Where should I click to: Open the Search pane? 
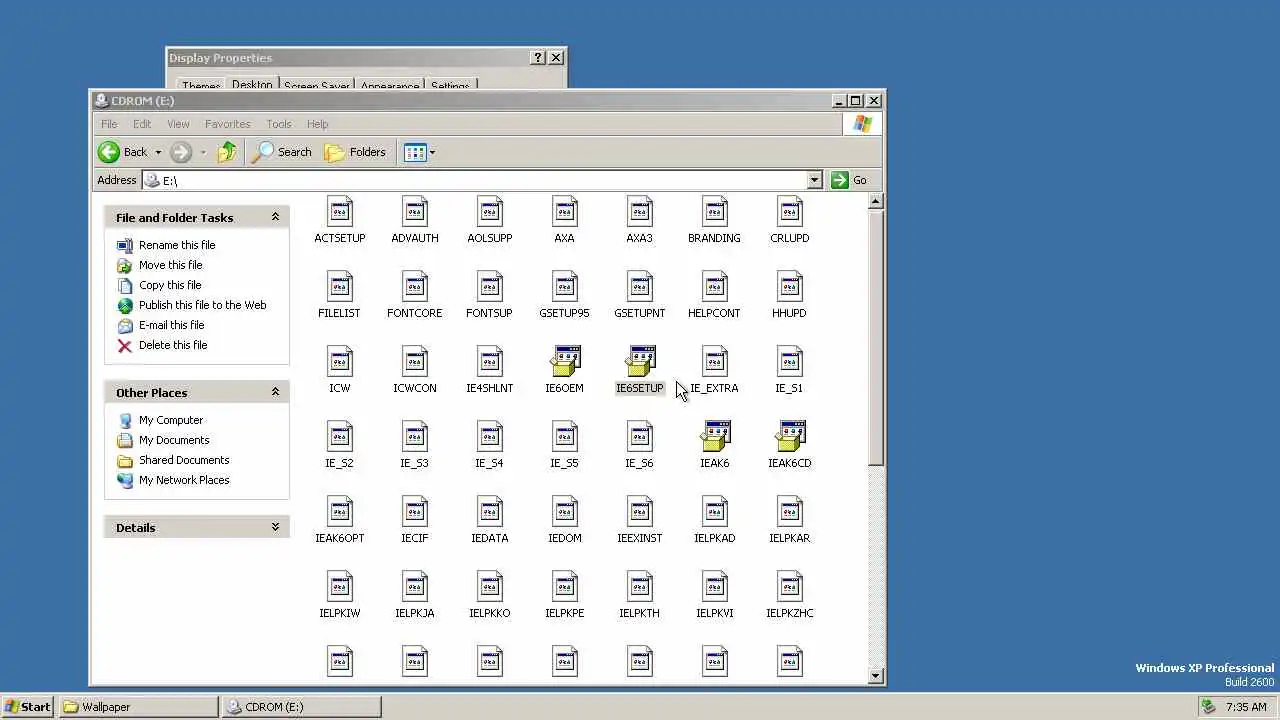point(282,152)
